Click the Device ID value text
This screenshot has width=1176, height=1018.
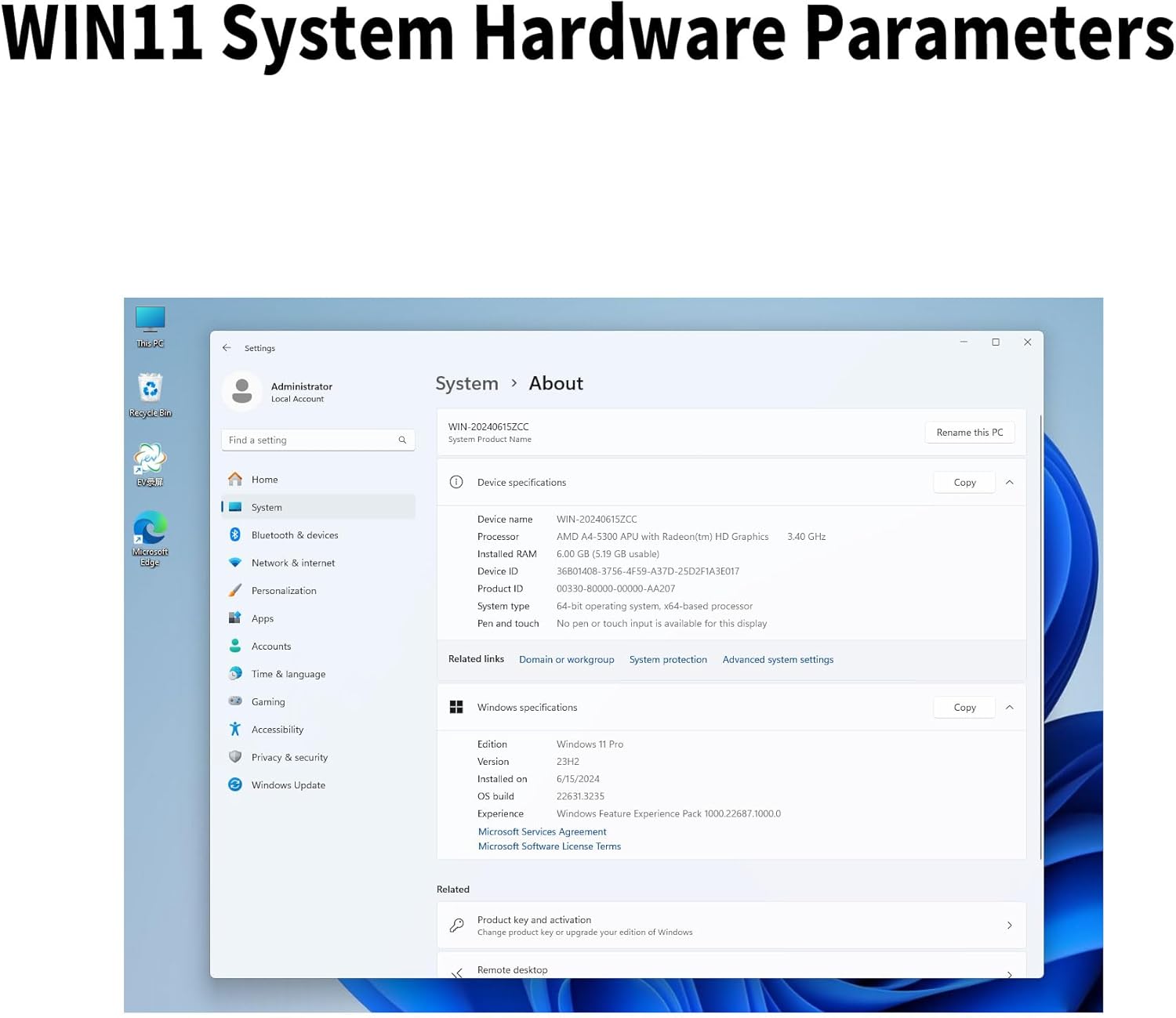648,571
